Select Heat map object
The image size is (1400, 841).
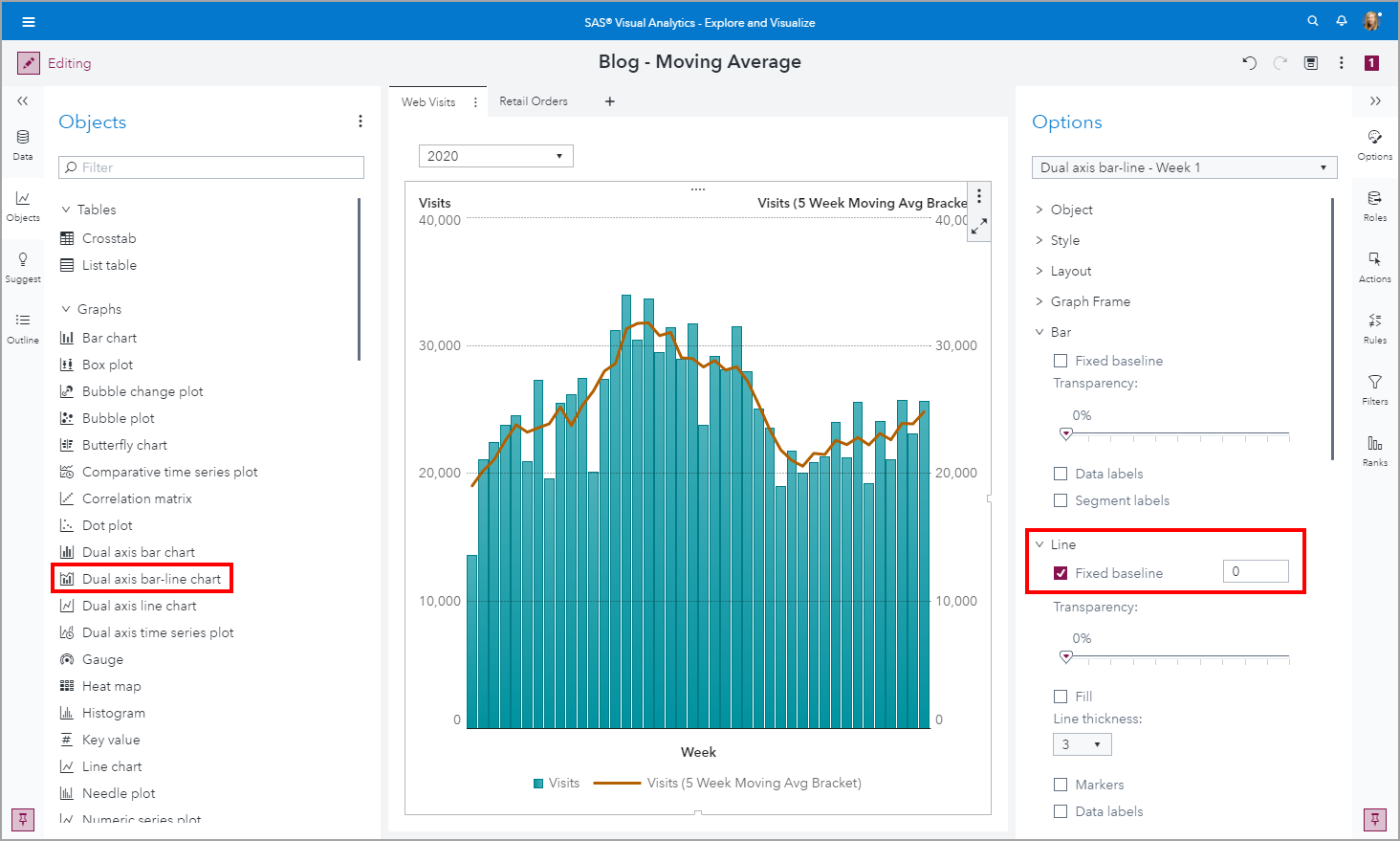pyautogui.click(x=111, y=686)
